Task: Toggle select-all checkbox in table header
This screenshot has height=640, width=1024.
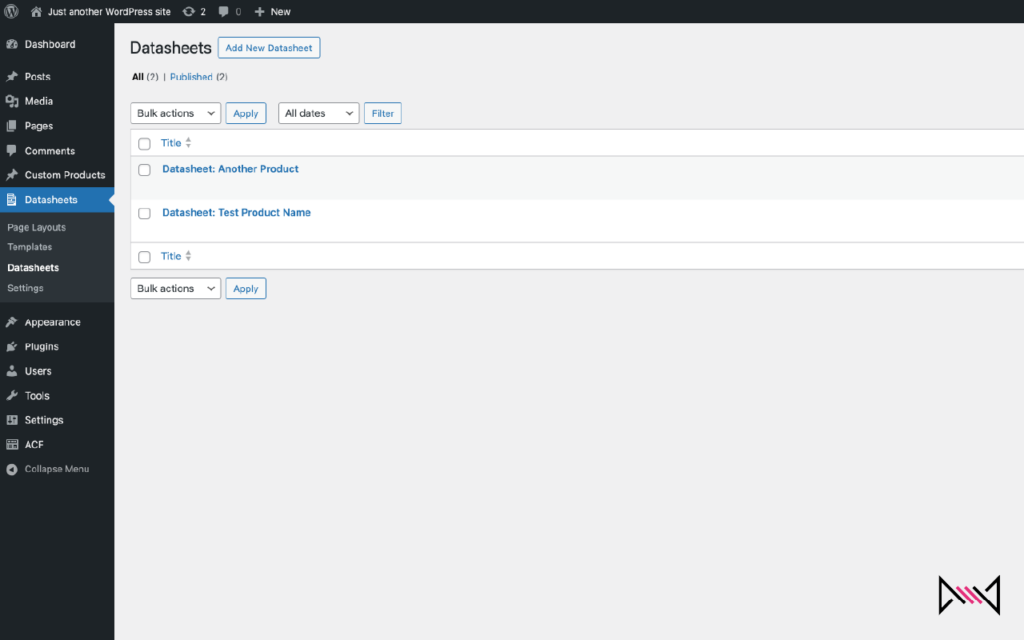Action: pyautogui.click(x=144, y=144)
